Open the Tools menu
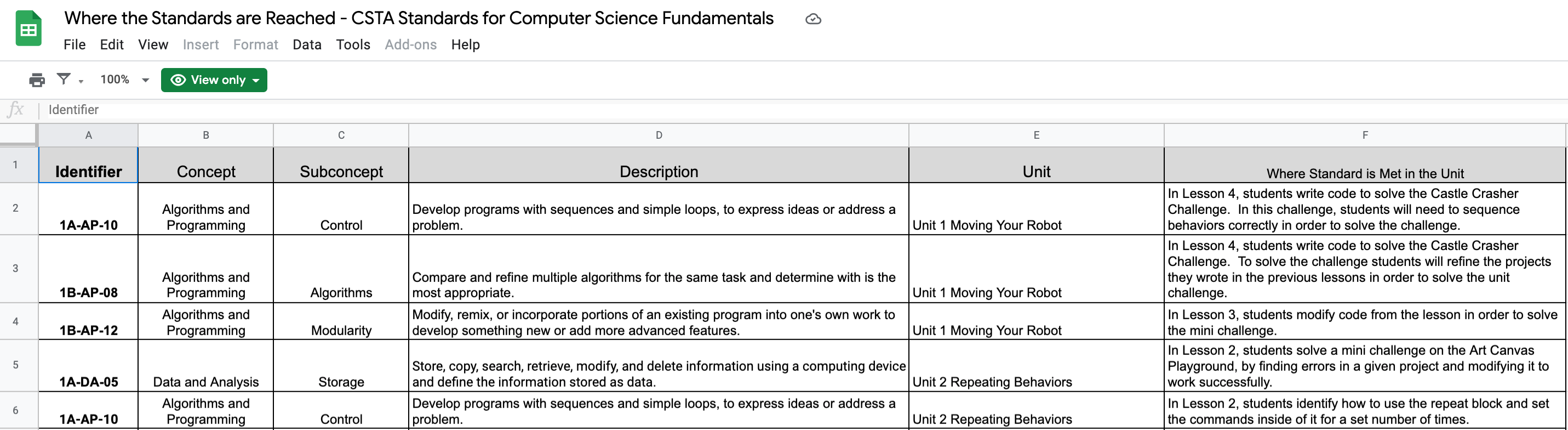The width and height of the screenshot is (1568, 430). point(353,44)
